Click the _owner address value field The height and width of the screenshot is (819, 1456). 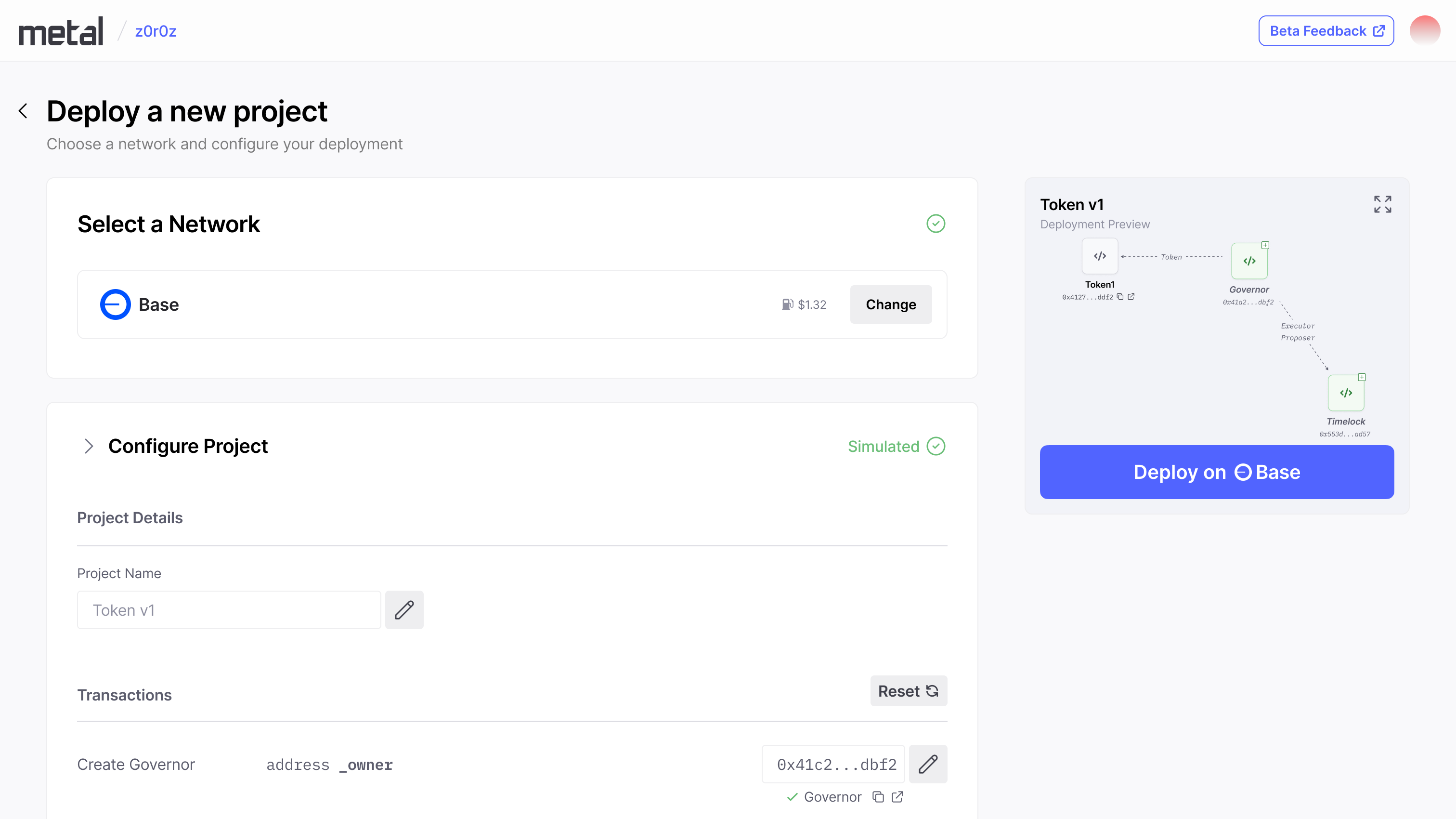[x=833, y=764]
